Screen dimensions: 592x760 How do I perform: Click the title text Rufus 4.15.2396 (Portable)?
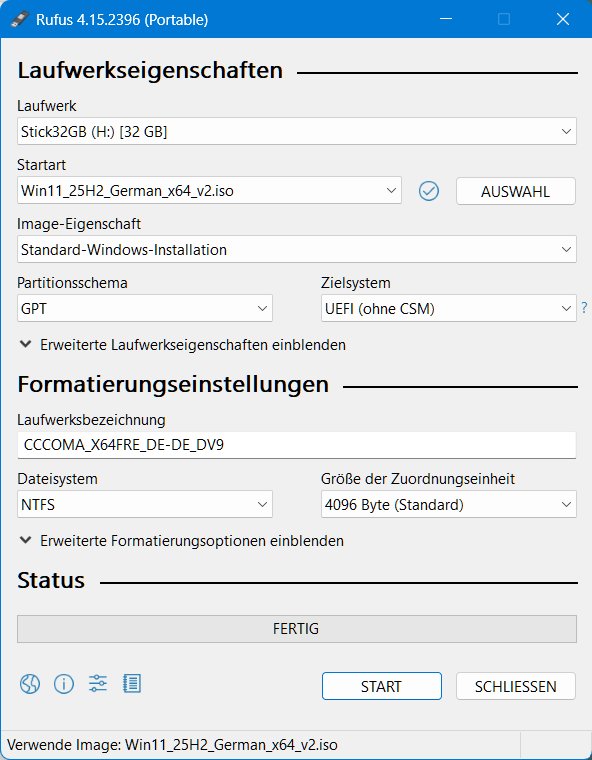pyautogui.click(x=122, y=19)
